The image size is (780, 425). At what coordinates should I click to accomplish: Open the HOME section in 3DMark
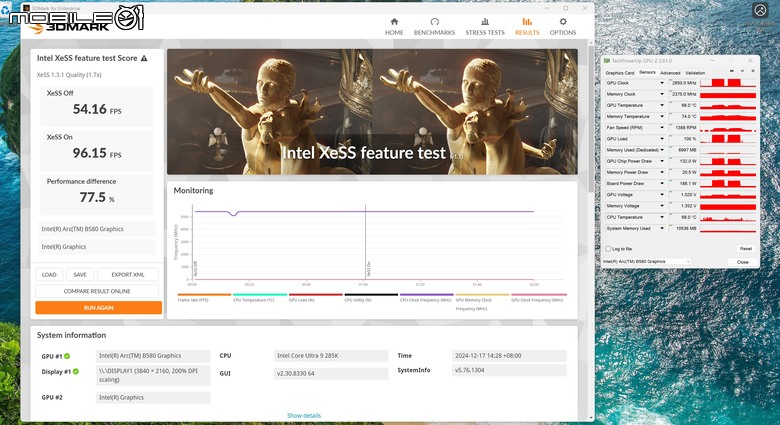394,27
